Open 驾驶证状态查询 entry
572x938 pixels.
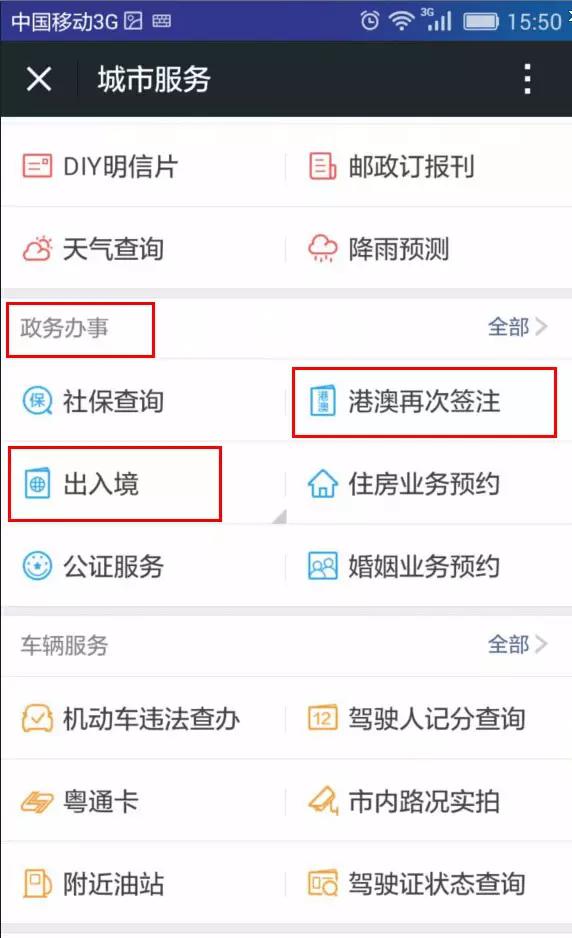pyautogui.click(x=416, y=884)
